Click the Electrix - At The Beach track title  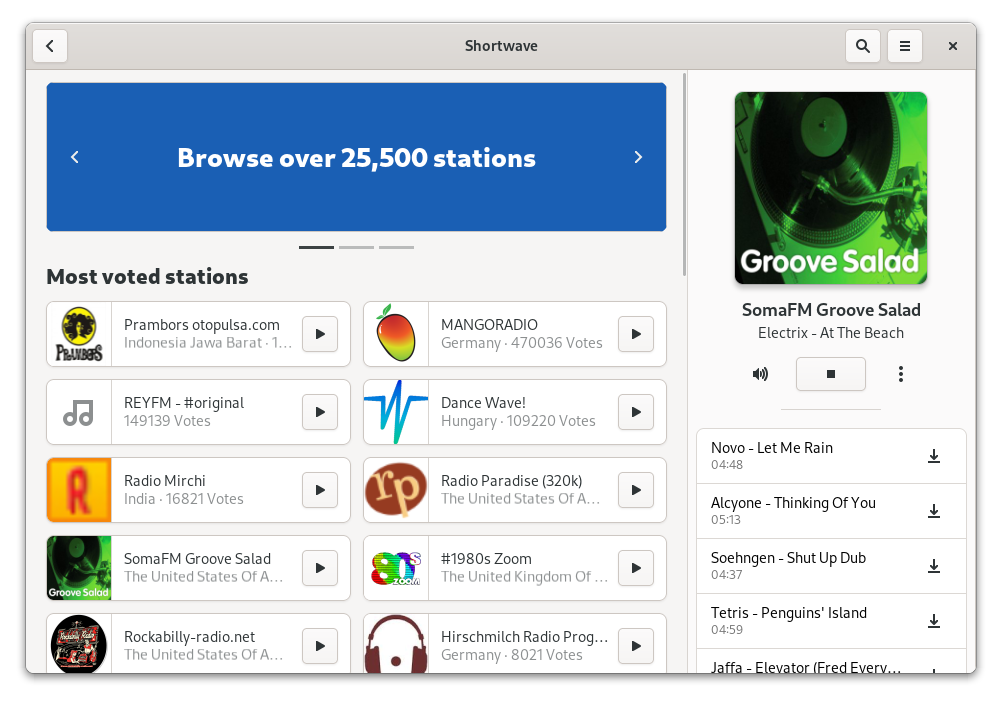(x=831, y=333)
